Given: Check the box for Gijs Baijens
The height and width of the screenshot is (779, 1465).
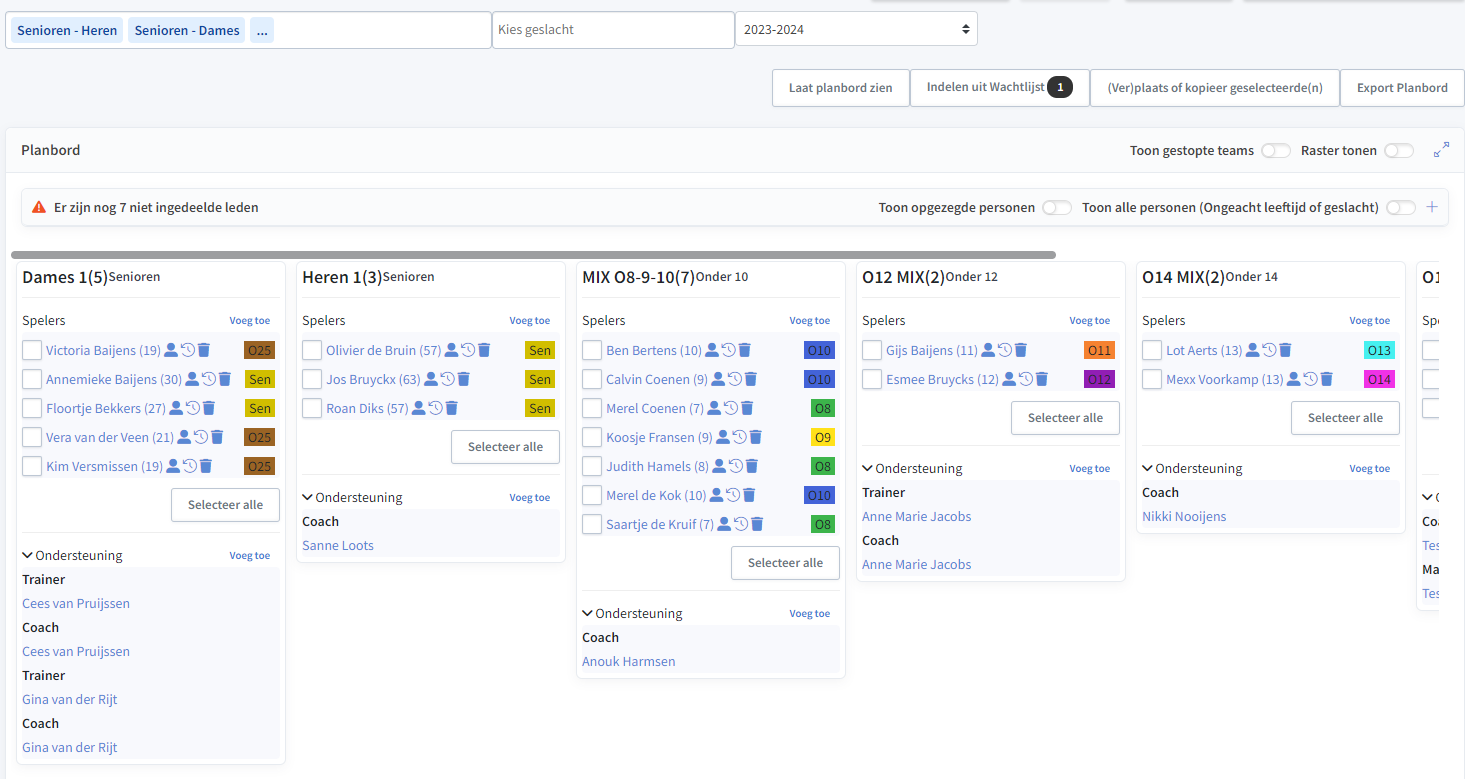Looking at the screenshot, I should click(872, 350).
